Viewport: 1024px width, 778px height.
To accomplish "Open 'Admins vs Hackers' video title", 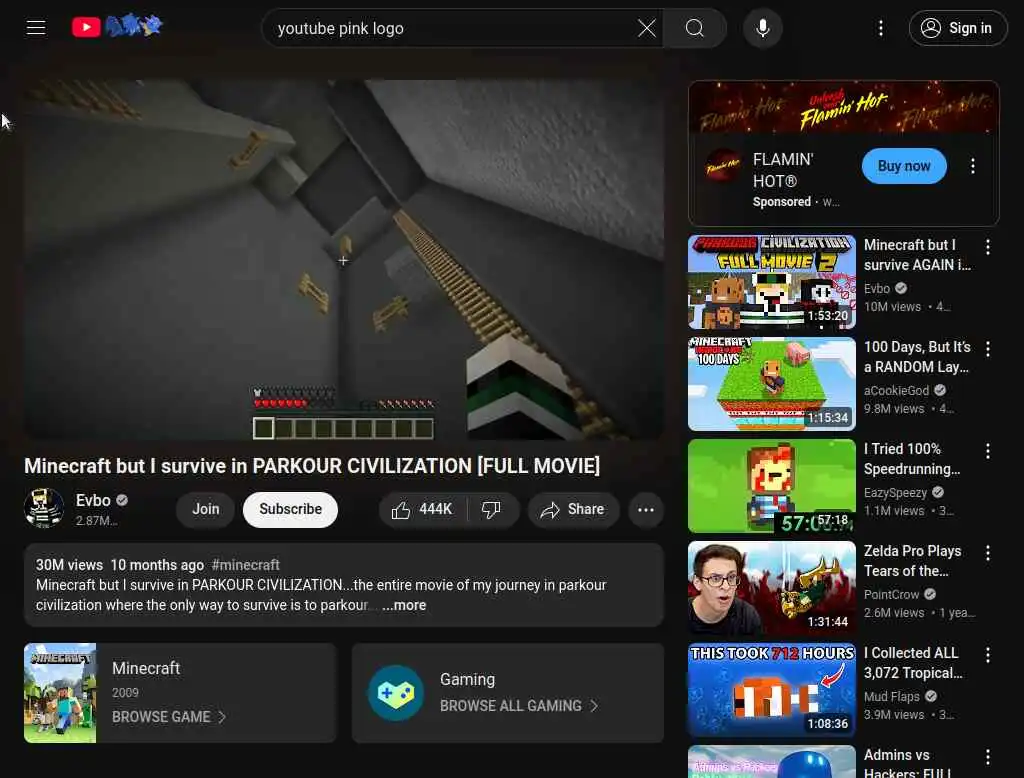I will click(x=907, y=763).
